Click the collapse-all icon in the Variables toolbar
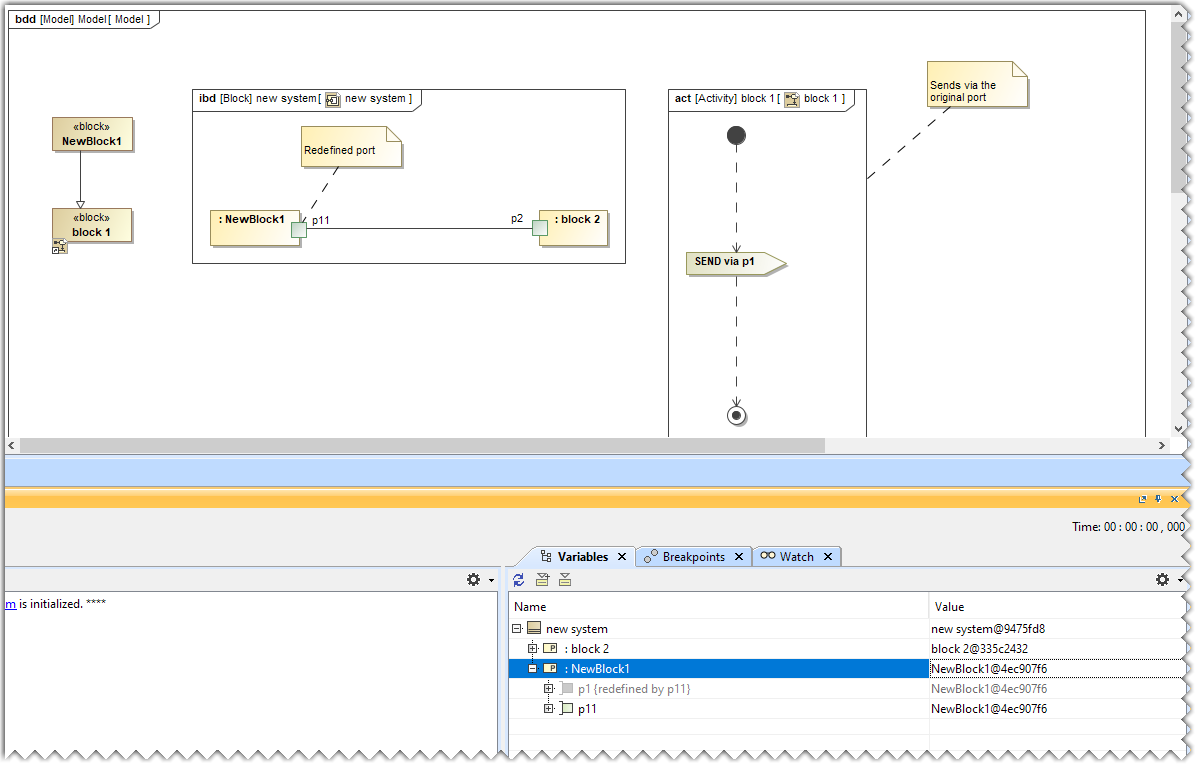This screenshot has width=1196, height=765. tap(565, 580)
